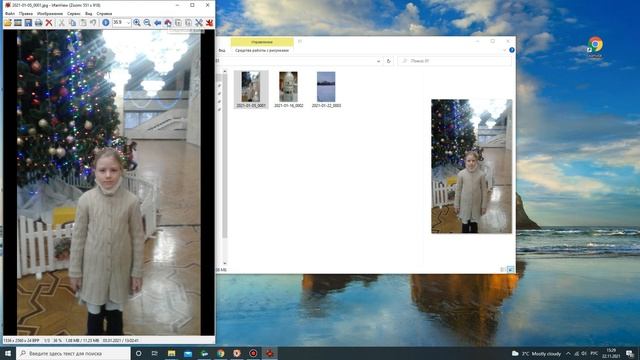Click the Explorer navigation pane scroll down arrow
The width and height of the screenshot is (640, 360).
click(x=224, y=264)
